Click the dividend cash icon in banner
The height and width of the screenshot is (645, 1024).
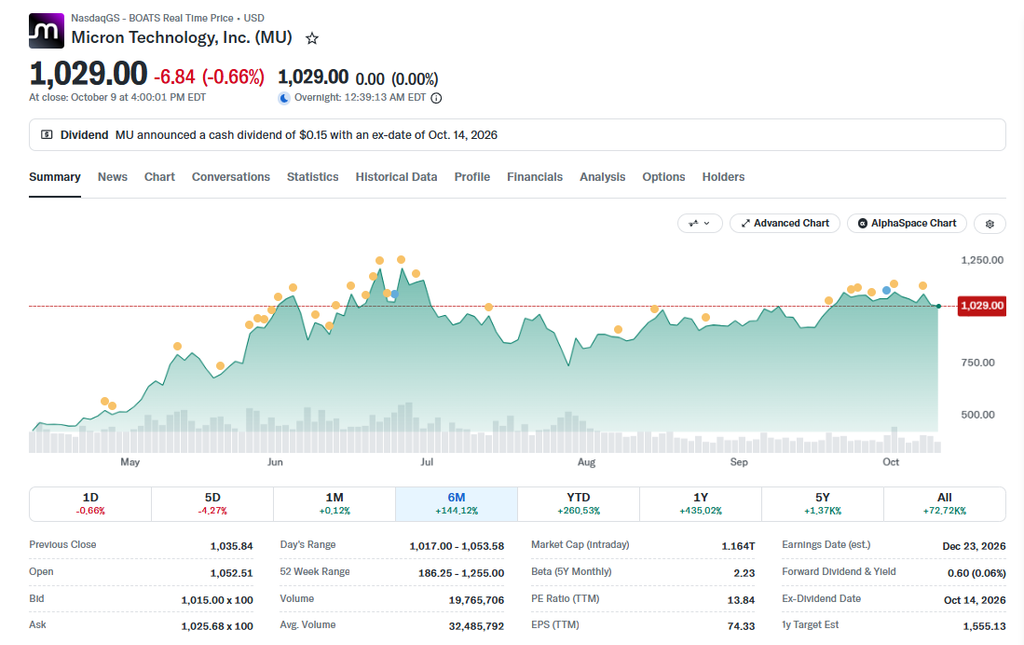coord(47,135)
